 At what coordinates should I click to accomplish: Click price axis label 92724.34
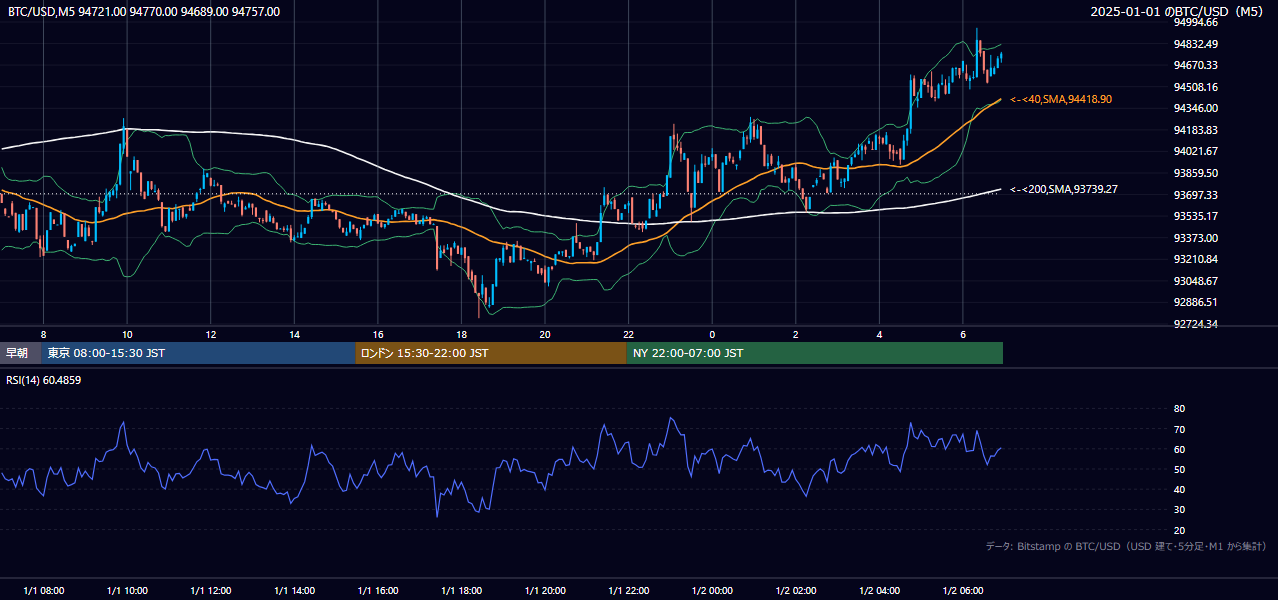1196,324
